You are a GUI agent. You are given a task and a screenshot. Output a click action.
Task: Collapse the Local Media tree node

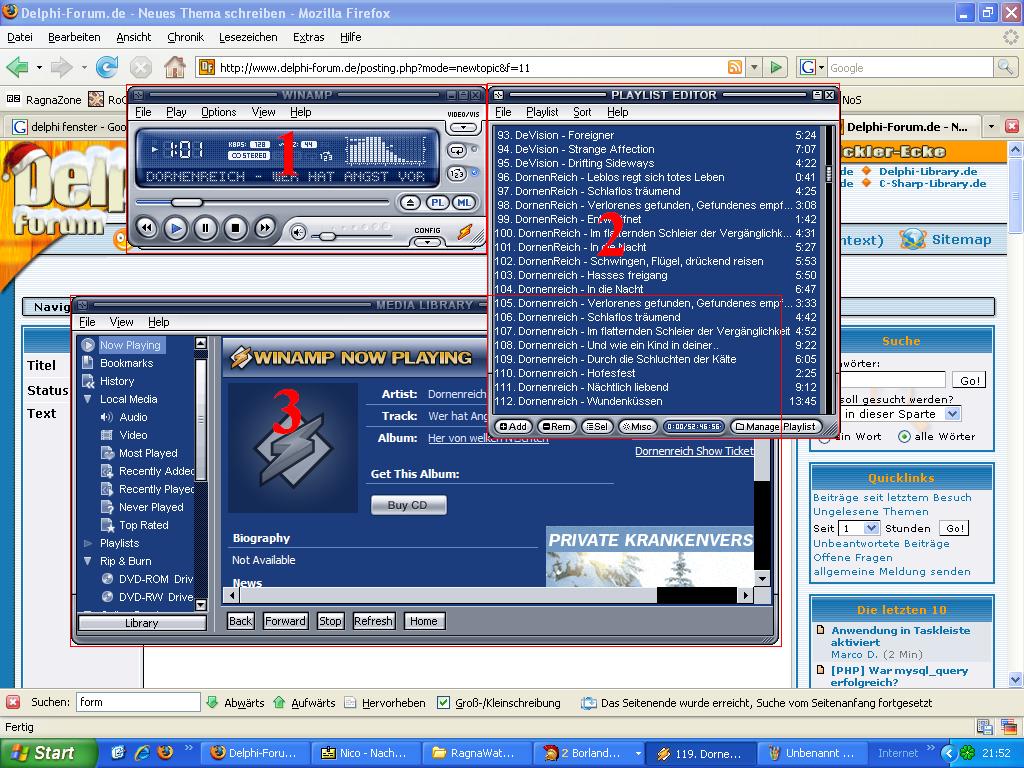coord(88,399)
